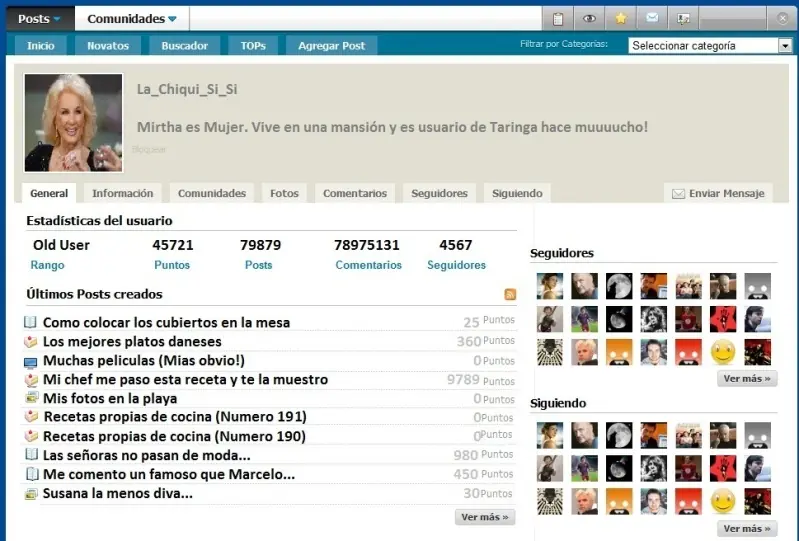Viewport: 799px width, 541px height.
Task: Open post Me comento un famoso que Marcelo
Action: (x=169, y=474)
